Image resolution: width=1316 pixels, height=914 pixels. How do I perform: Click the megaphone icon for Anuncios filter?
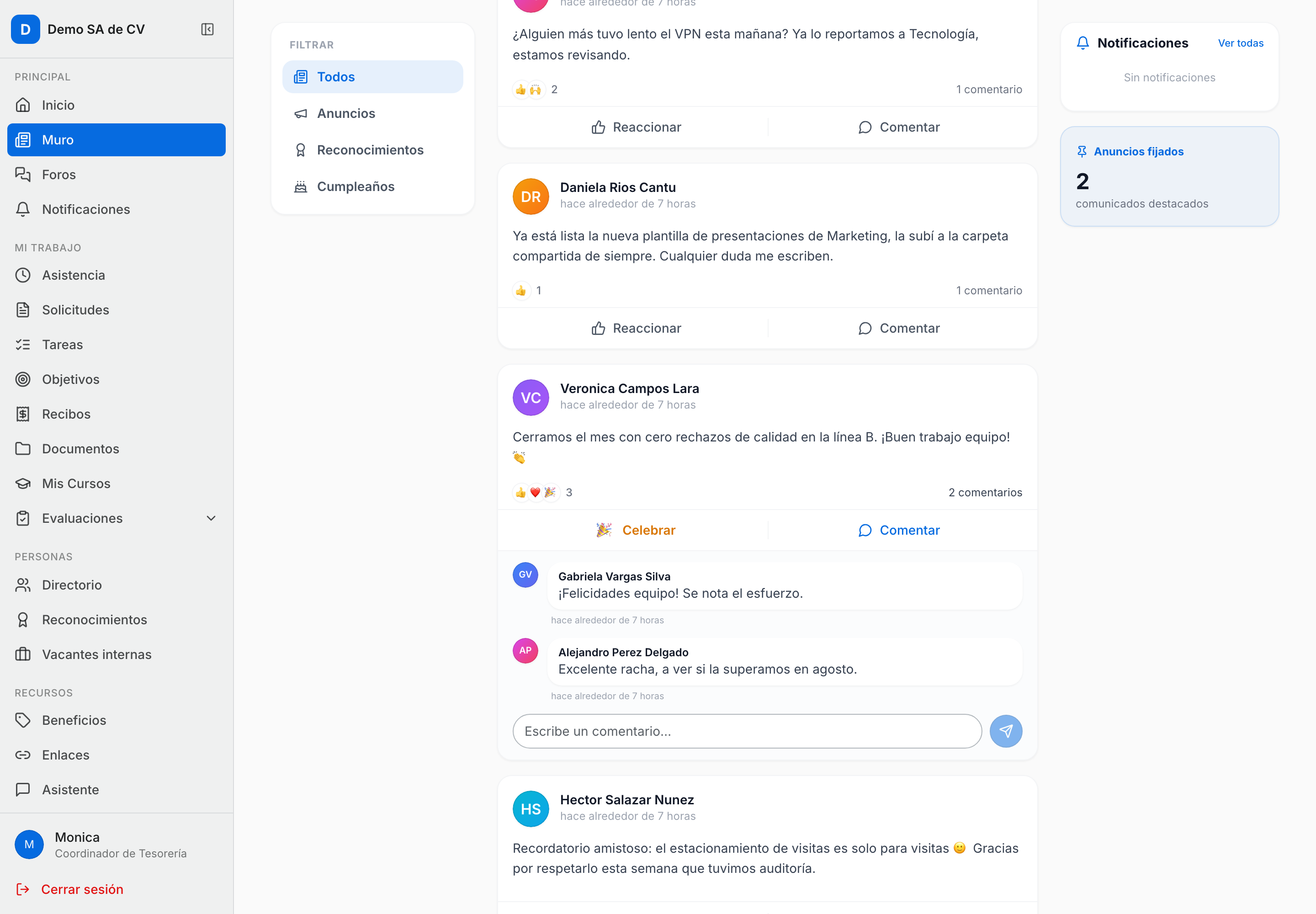301,113
